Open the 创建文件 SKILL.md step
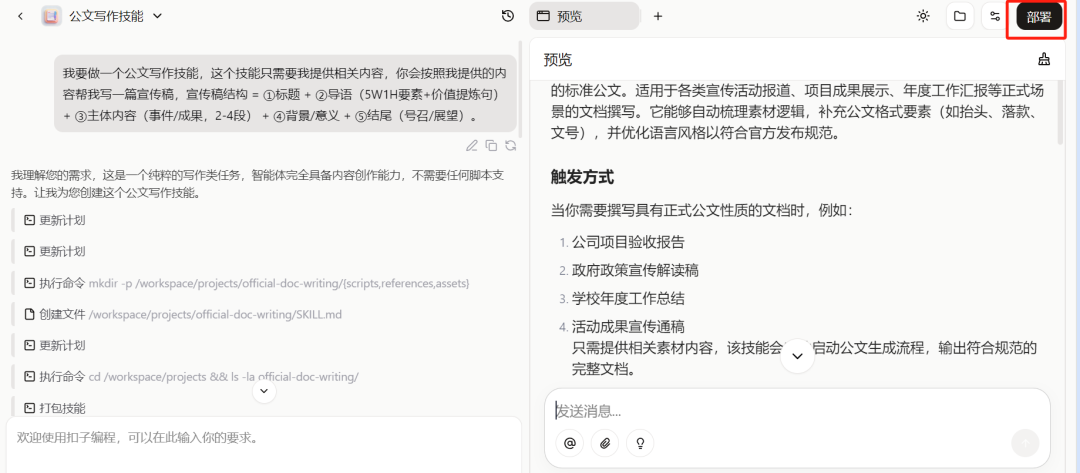Viewport: 1080px width, 473px height. click(183, 315)
